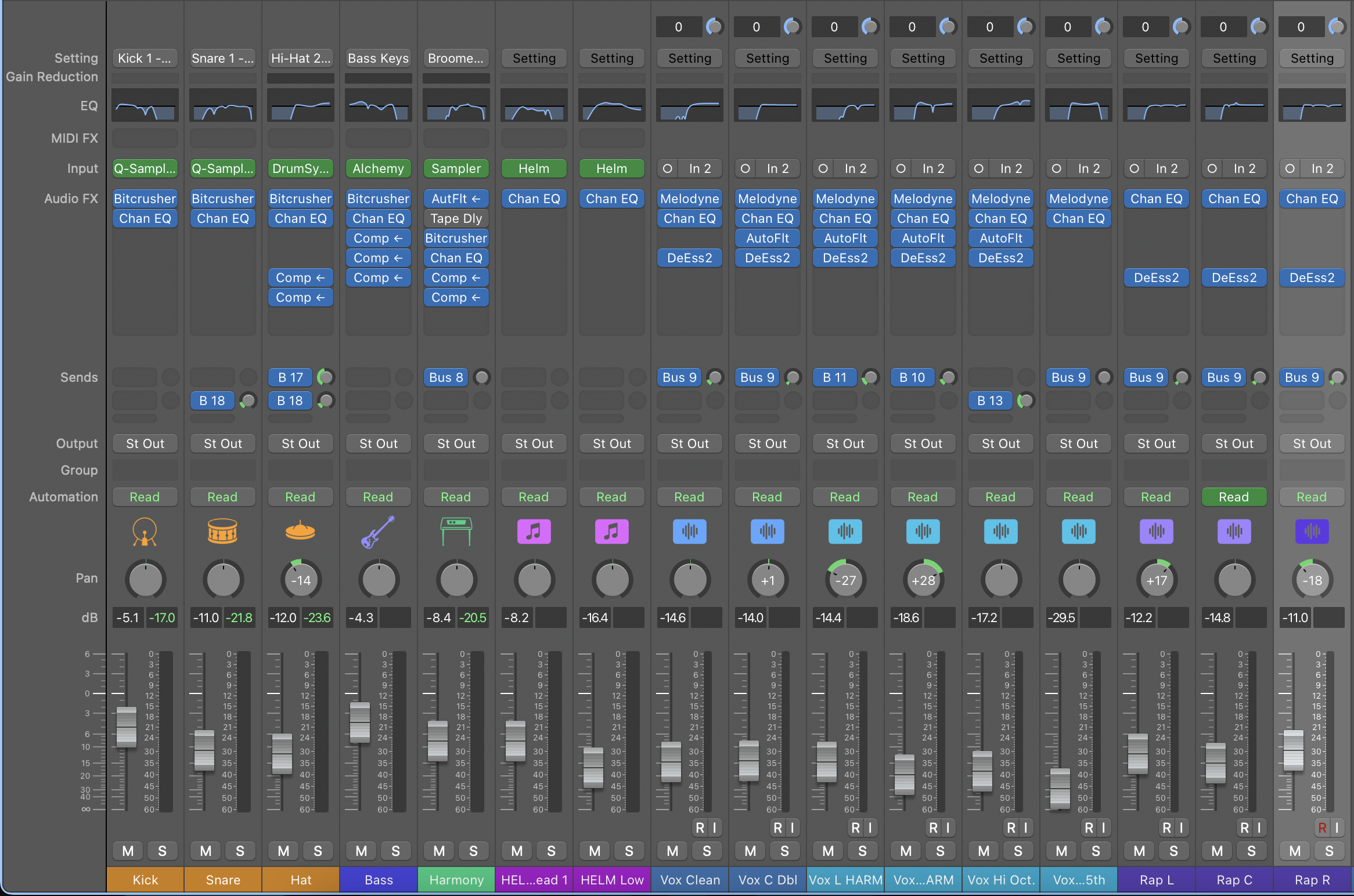Click the Kick drum track icon
The image size is (1354, 896).
[x=145, y=532]
